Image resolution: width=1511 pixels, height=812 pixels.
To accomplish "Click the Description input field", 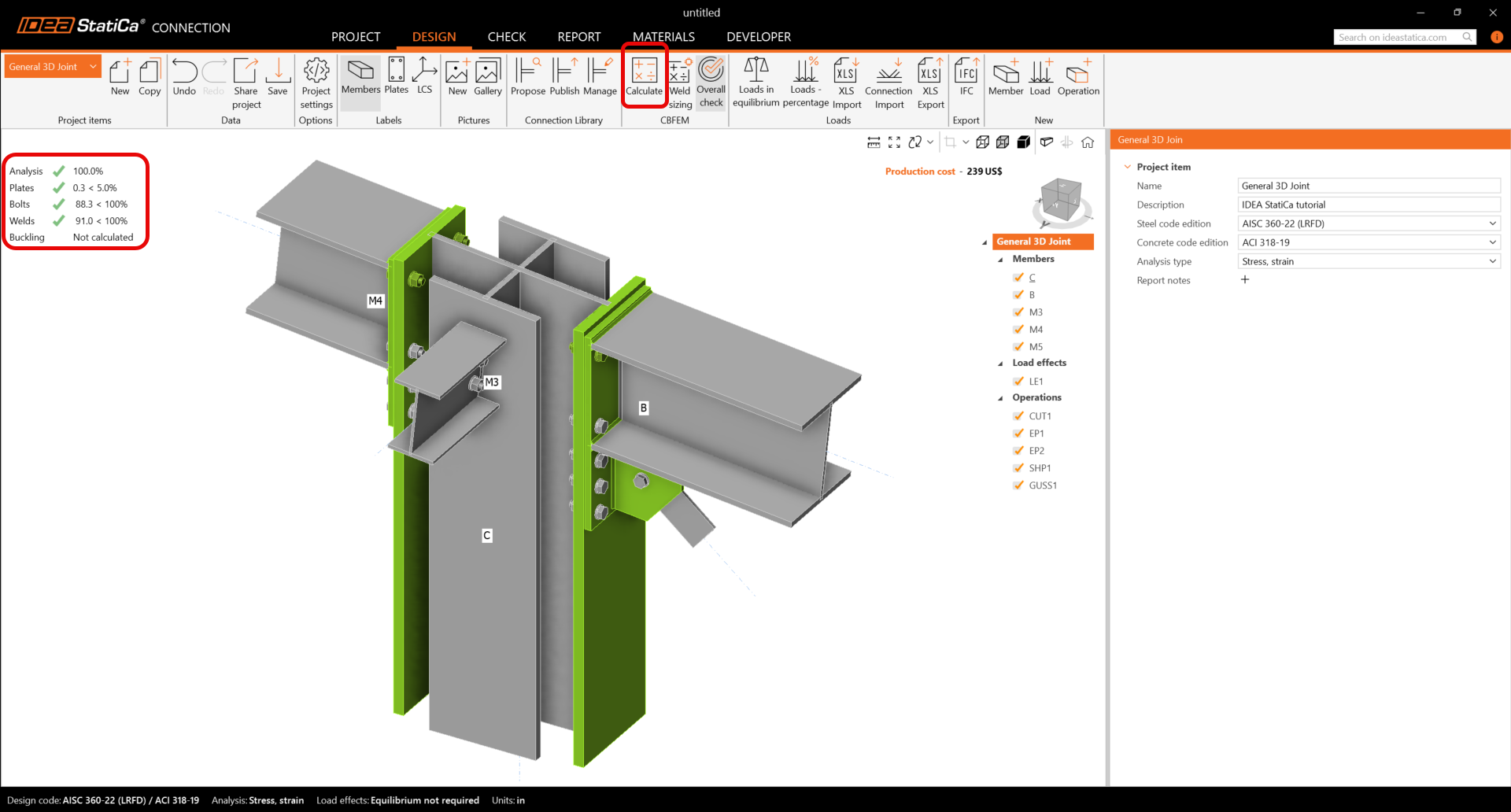I will [1369, 205].
